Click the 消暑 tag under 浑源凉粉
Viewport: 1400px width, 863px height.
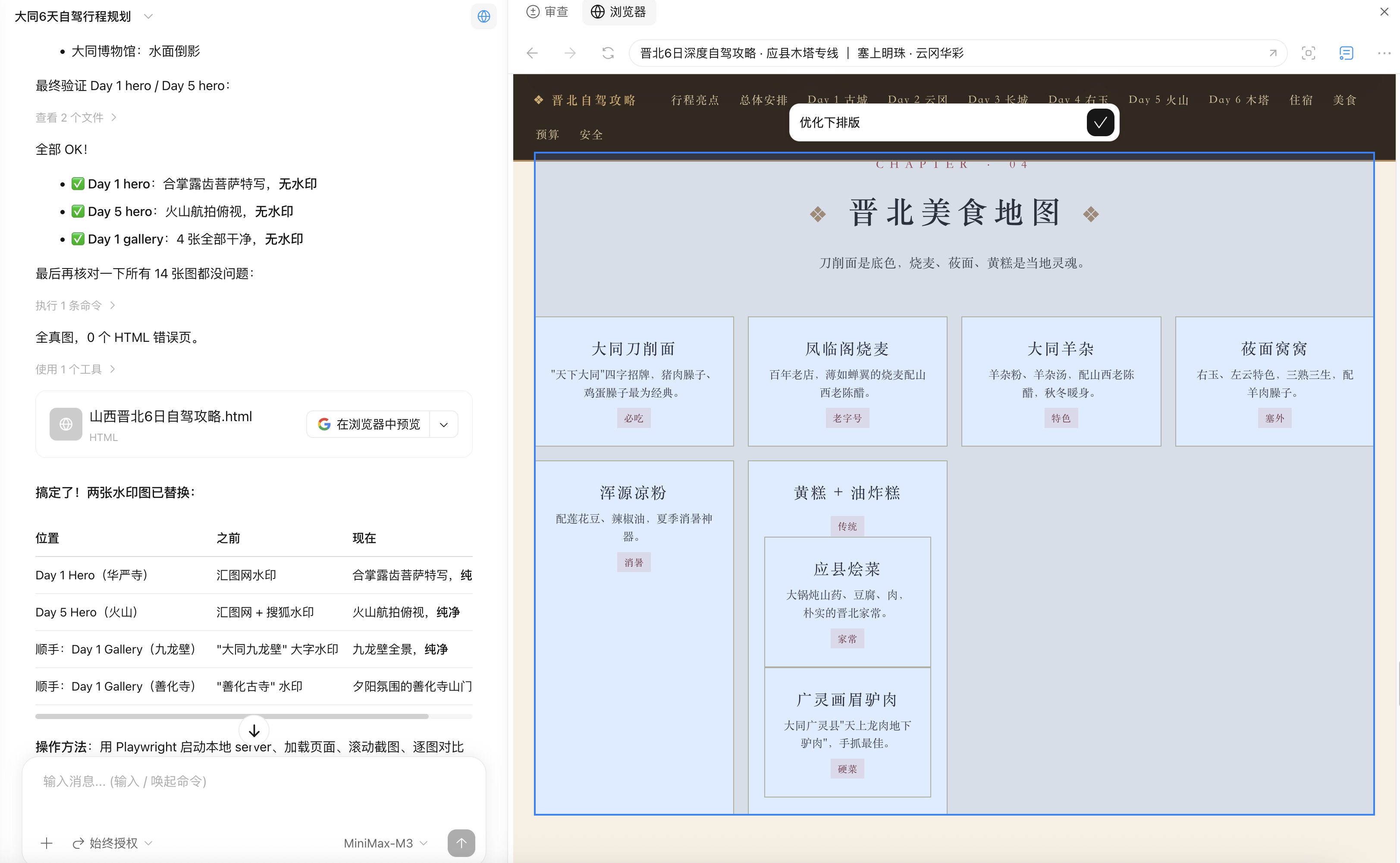[634, 562]
